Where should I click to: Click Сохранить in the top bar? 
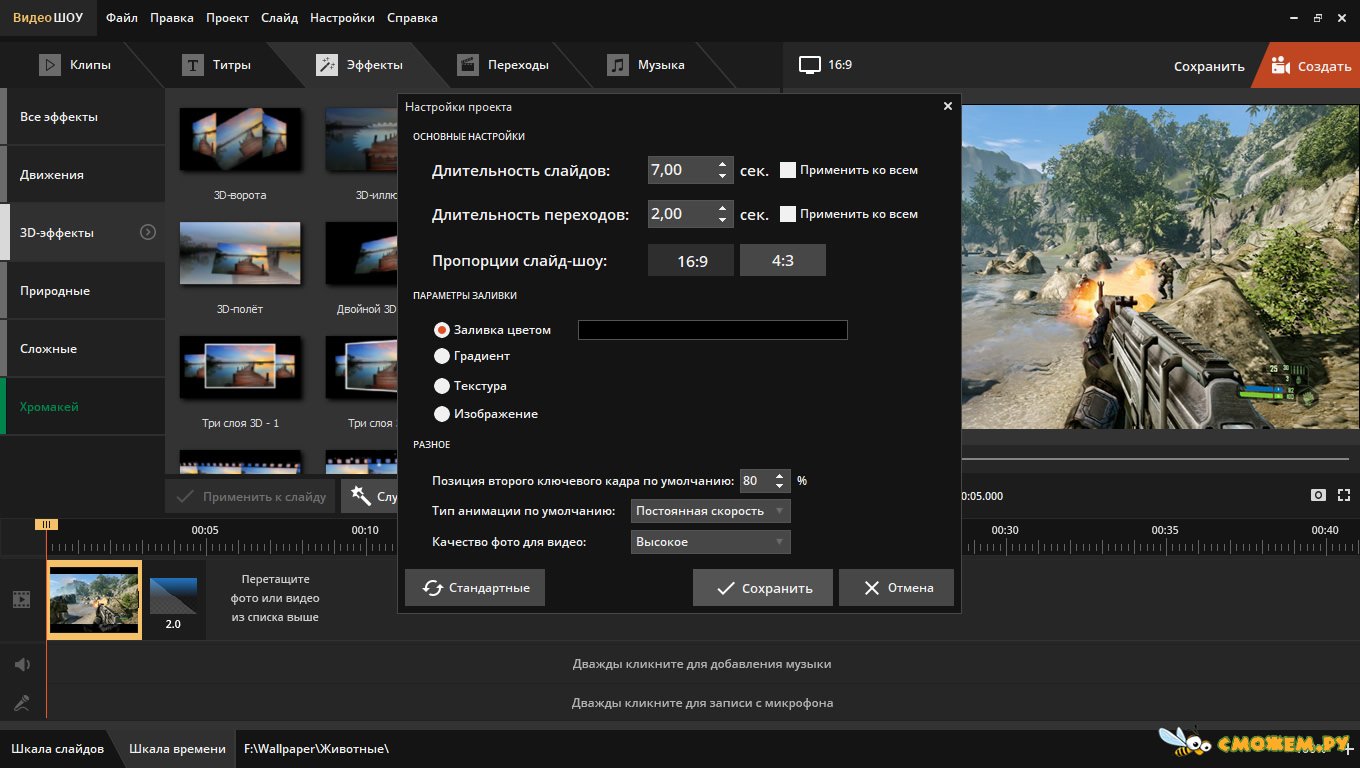[x=1209, y=66]
